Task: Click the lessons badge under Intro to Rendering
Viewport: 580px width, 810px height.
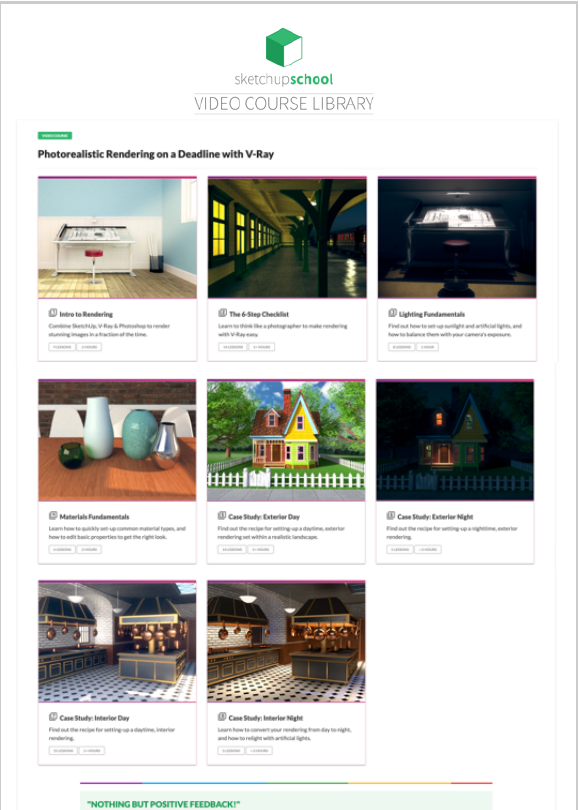Action: click(x=62, y=347)
